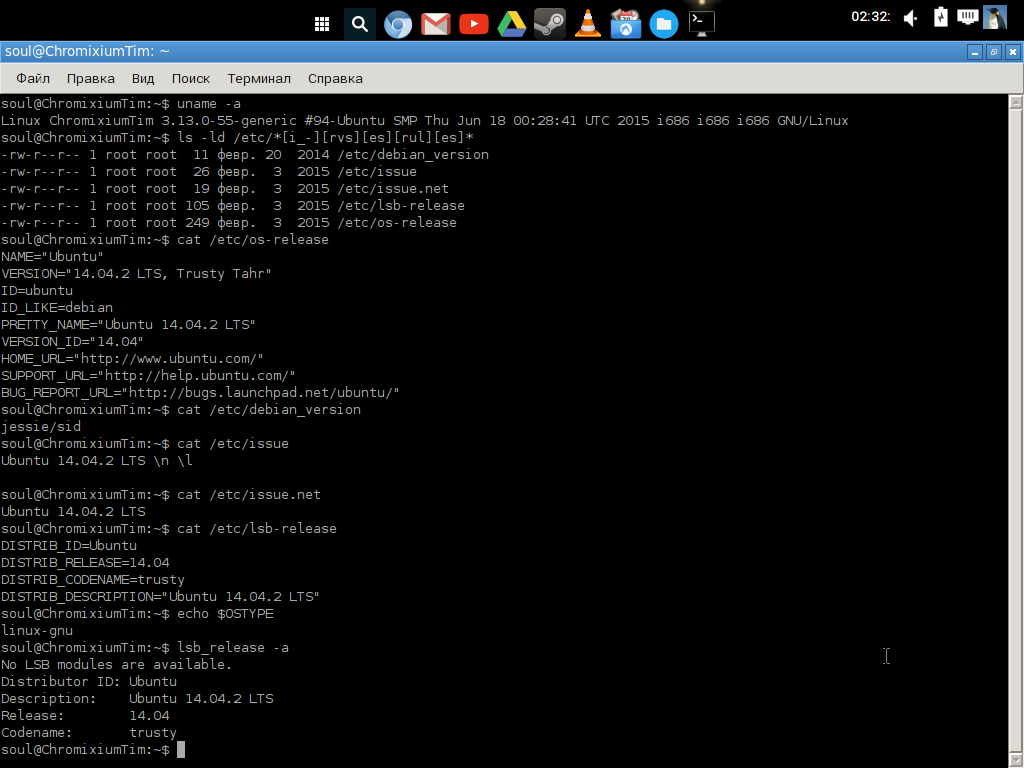This screenshot has height=768, width=1024.
Task: Close the terminal window
Action: [x=1013, y=52]
